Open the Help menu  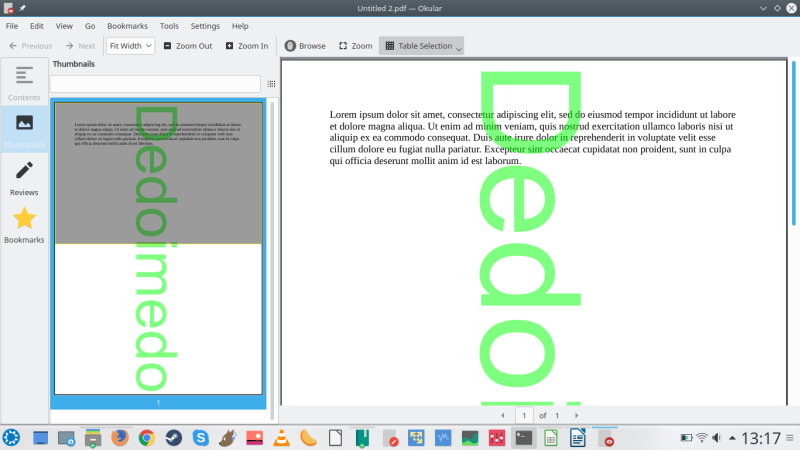click(x=240, y=26)
